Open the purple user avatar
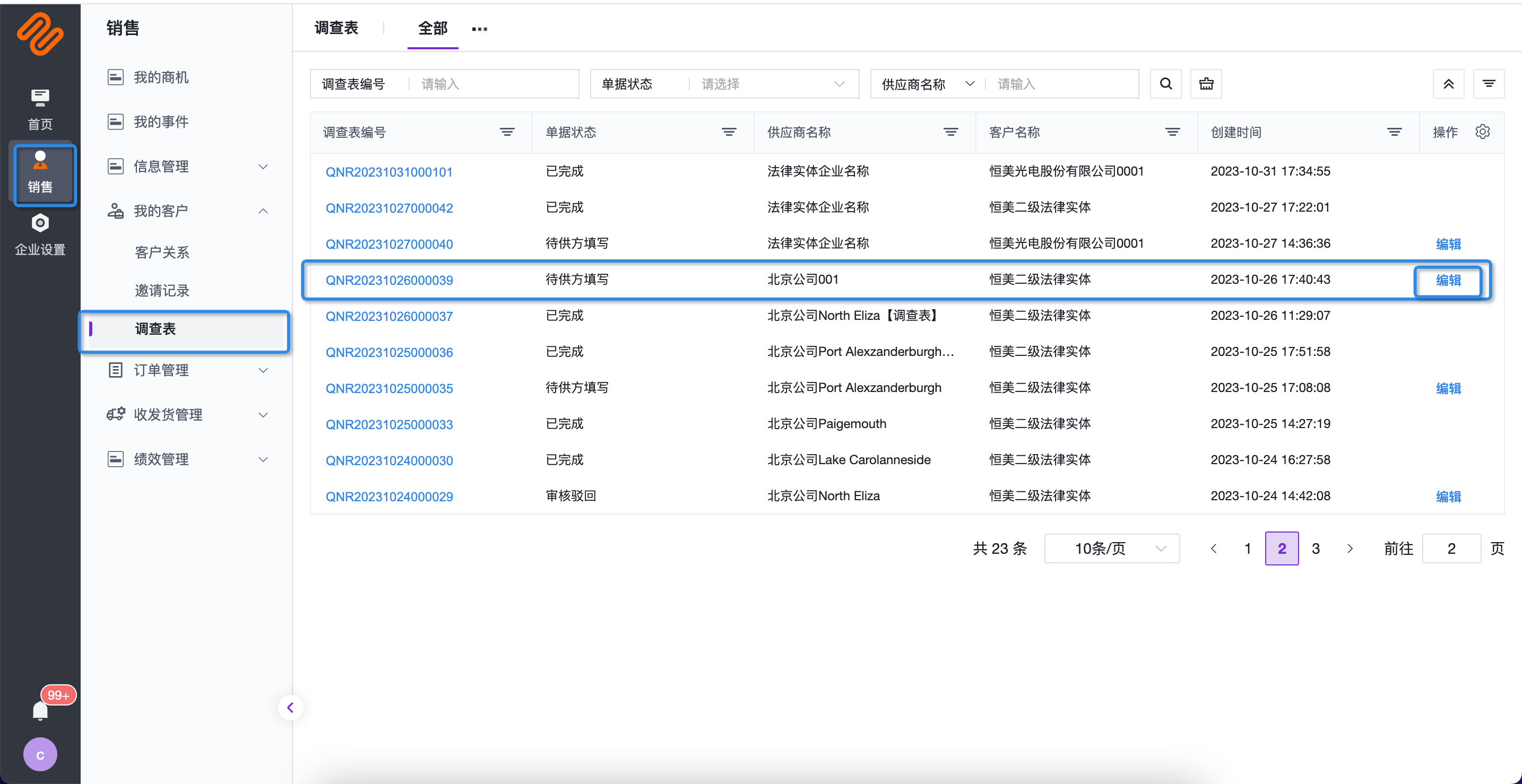This screenshot has width=1522, height=784. [40, 754]
